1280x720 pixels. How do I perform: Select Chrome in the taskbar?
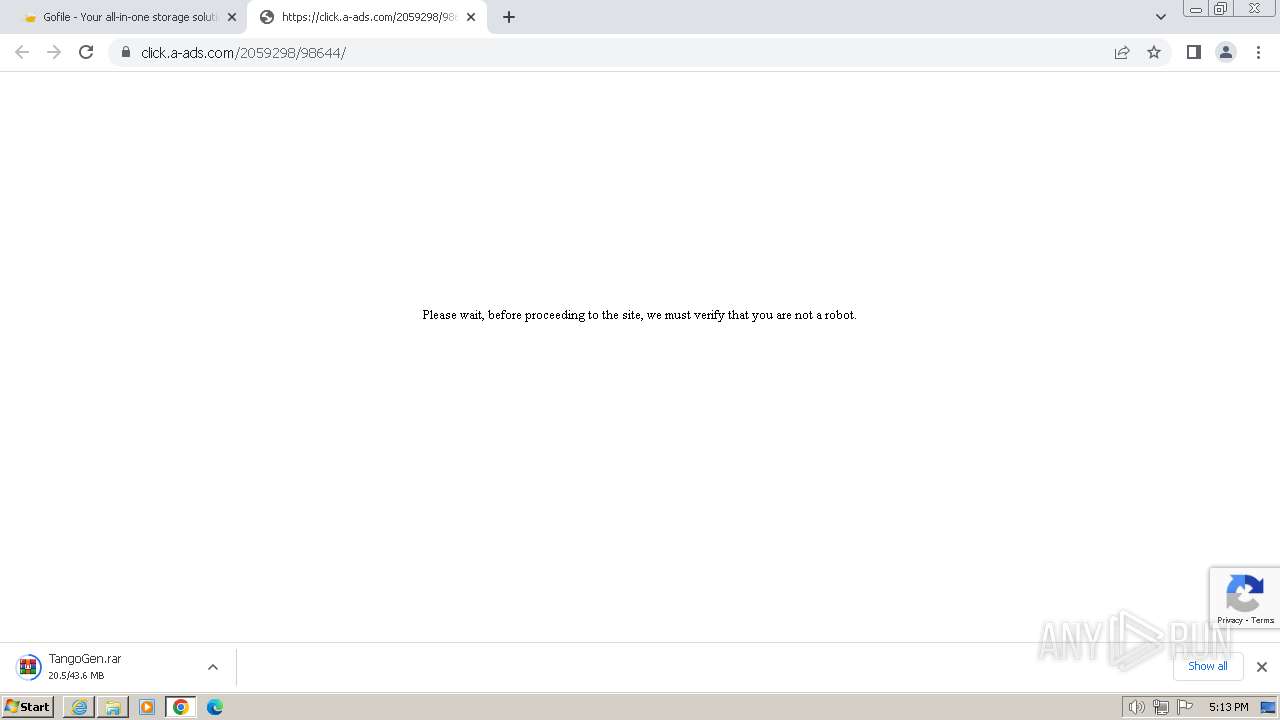tap(181, 707)
